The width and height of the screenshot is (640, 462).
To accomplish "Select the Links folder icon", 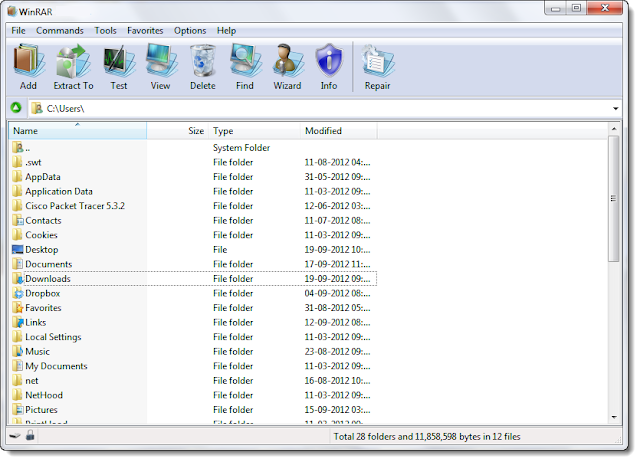I will point(18,322).
